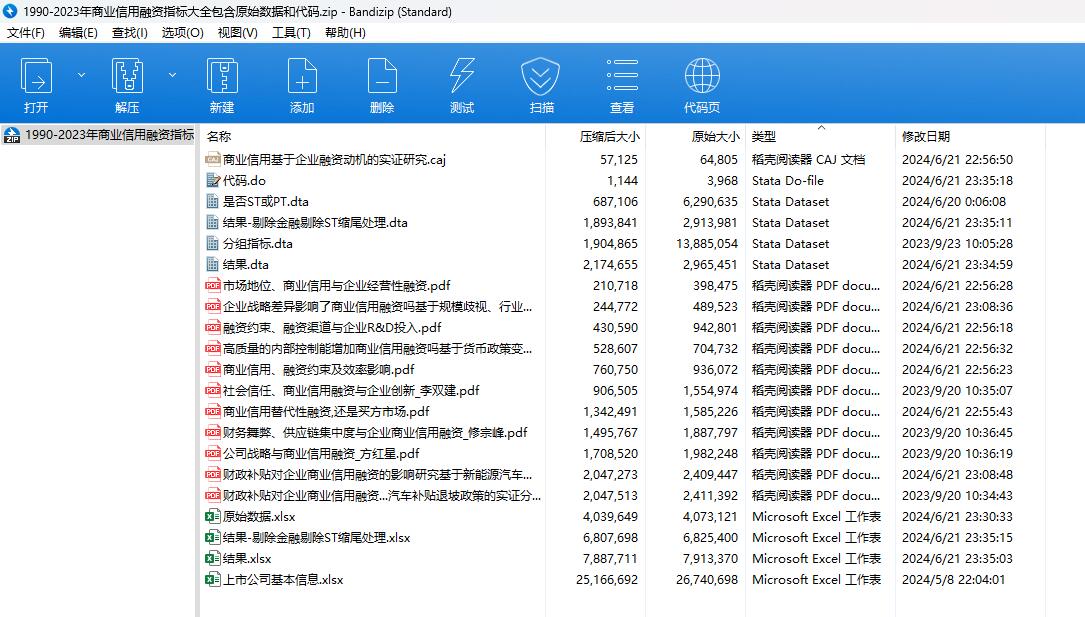This screenshot has height=617, width=1085.
Task: Select the zip archive root tree node
Action: 98,135
